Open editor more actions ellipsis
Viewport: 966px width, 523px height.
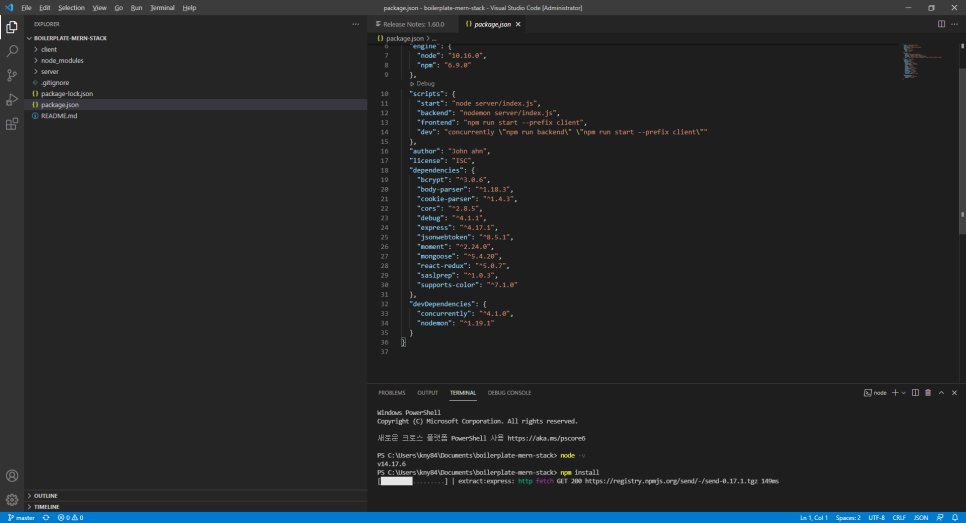pyautogui.click(x=954, y=24)
